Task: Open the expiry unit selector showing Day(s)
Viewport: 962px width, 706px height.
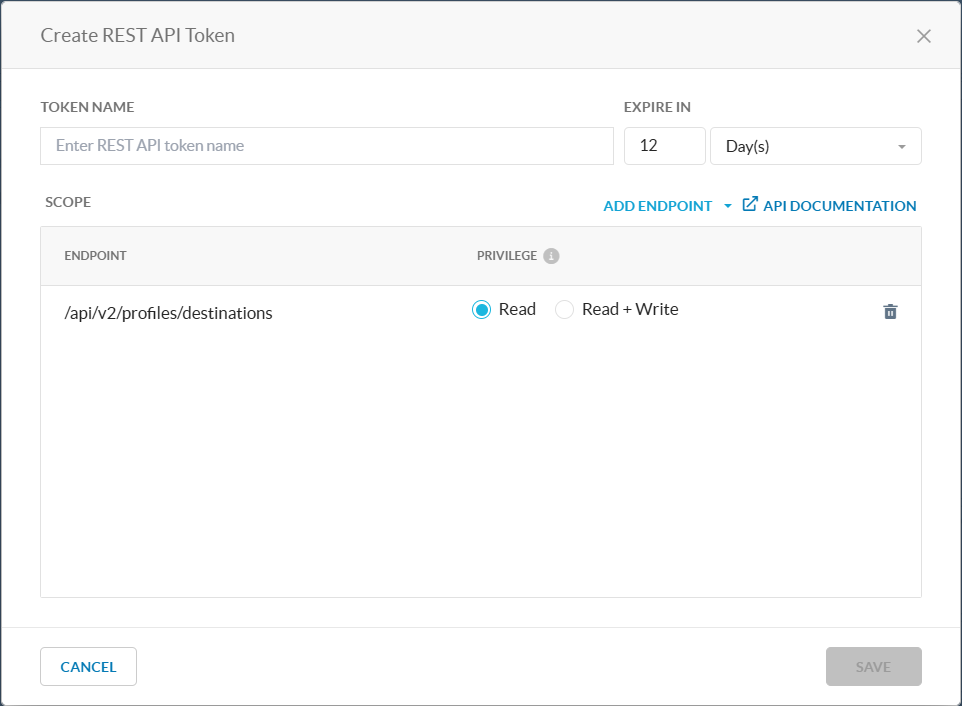Action: (x=815, y=146)
